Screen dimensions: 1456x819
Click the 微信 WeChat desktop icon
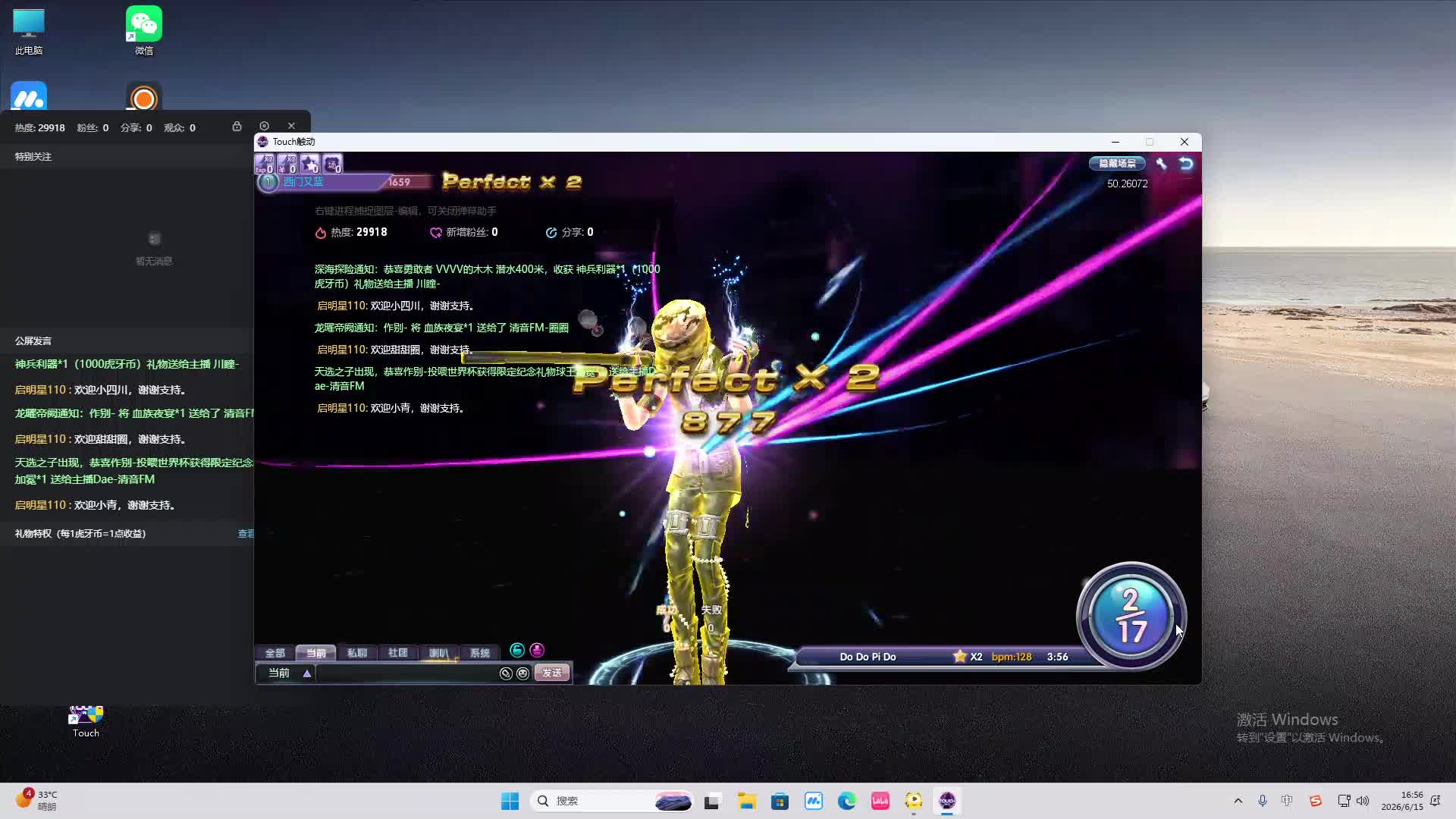coord(143,31)
